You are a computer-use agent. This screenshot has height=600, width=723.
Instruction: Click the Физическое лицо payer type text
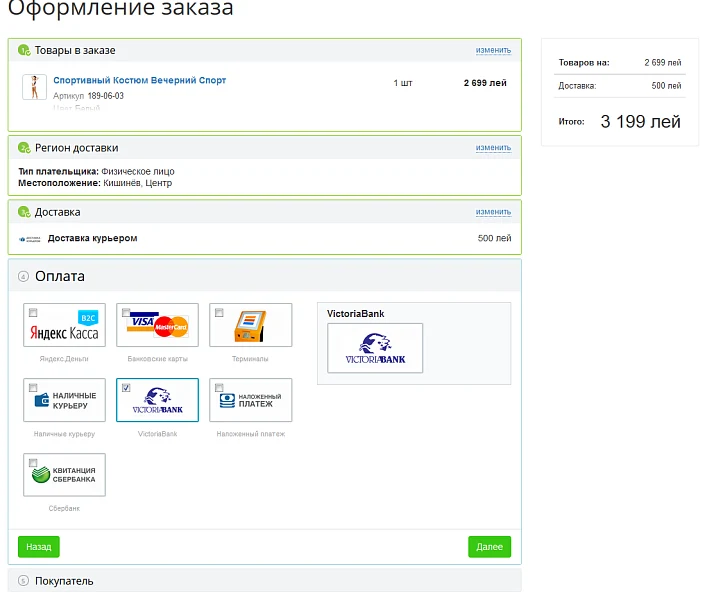(138, 172)
